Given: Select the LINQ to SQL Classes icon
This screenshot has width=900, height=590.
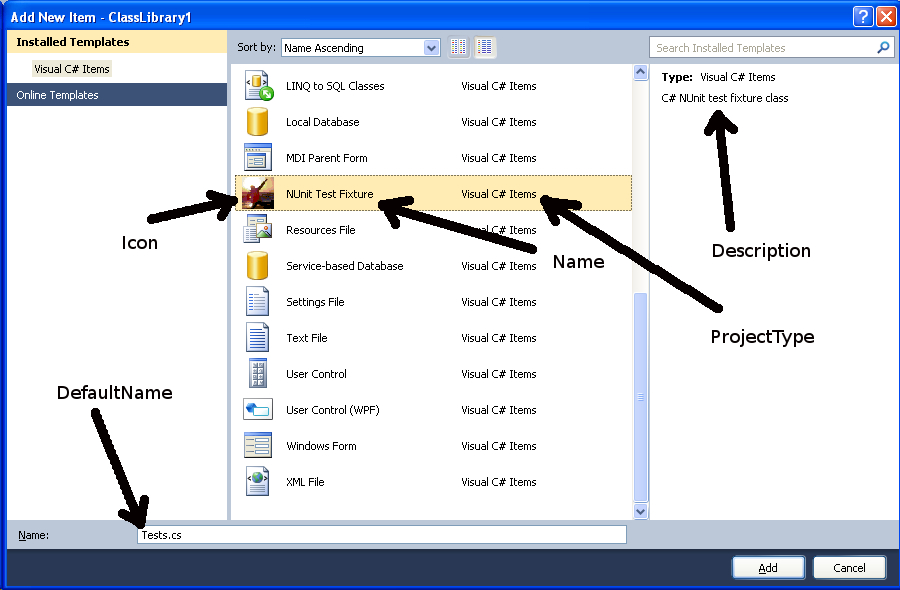Looking at the screenshot, I should click(x=258, y=86).
